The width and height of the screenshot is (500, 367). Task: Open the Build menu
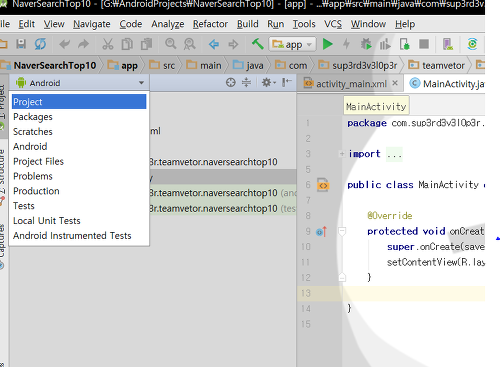pos(248,24)
